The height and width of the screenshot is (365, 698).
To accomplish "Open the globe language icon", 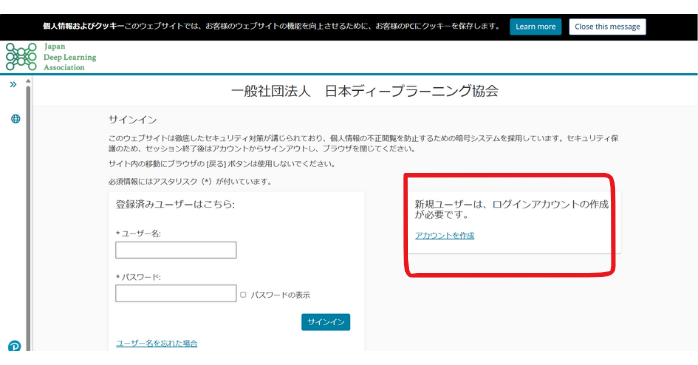I will click(16, 119).
